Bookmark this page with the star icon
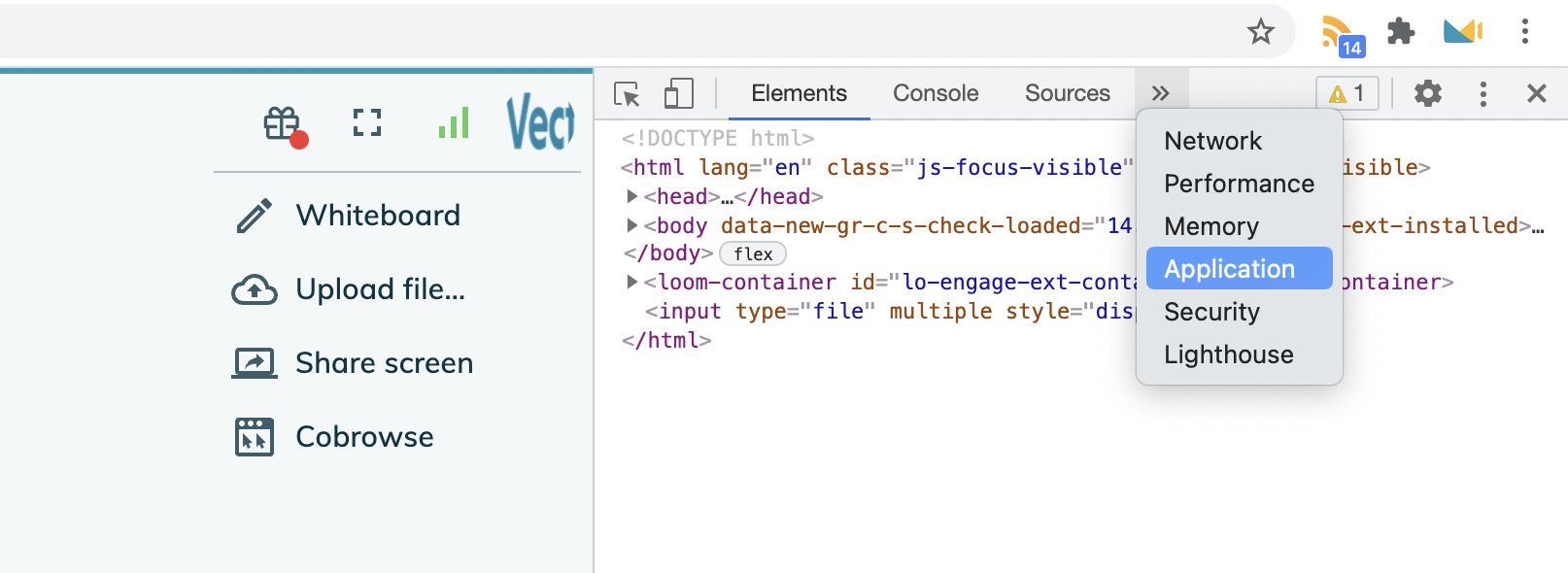This screenshot has height=573, width=1568. coord(1260,32)
